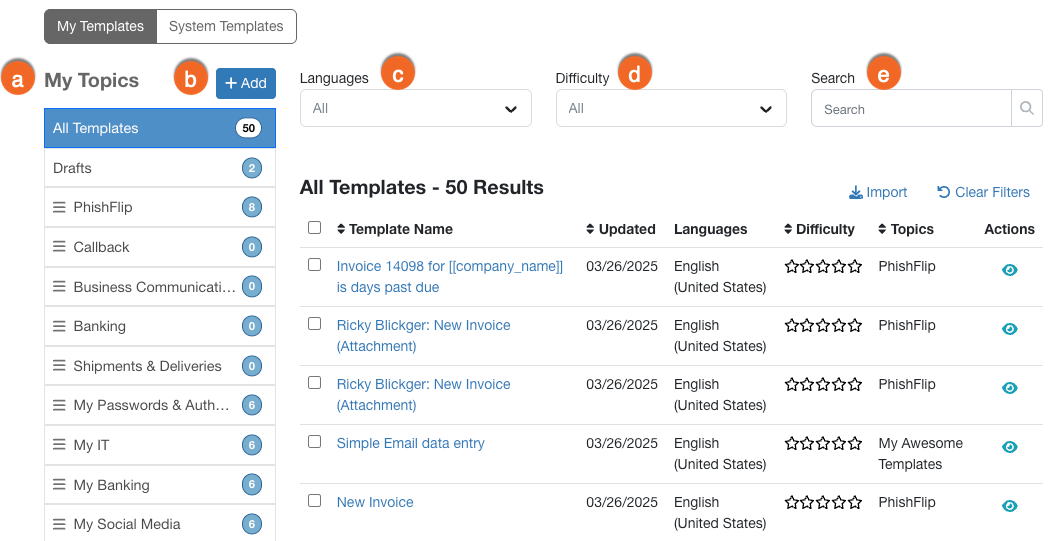1058x541 pixels.
Task: Click eye icon for Invoice 14098 template
Action: [1009, 270]
